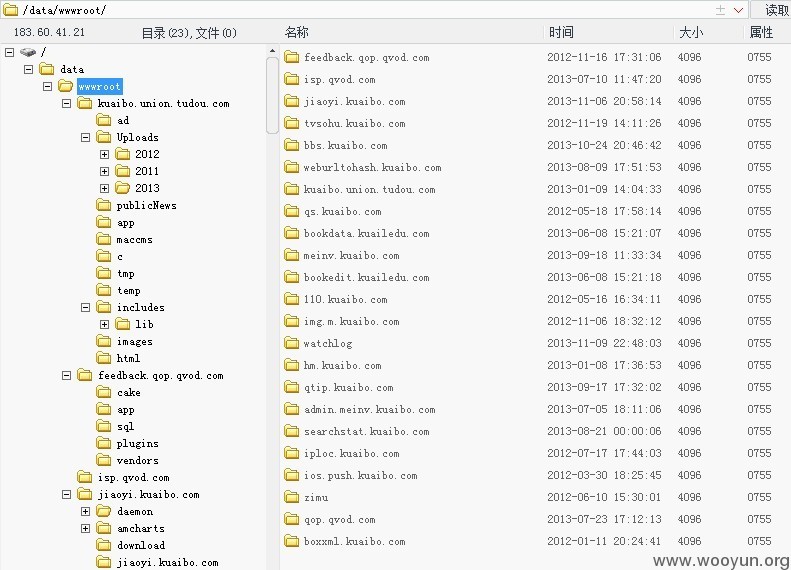Select the vendors folder in tree

137,461
